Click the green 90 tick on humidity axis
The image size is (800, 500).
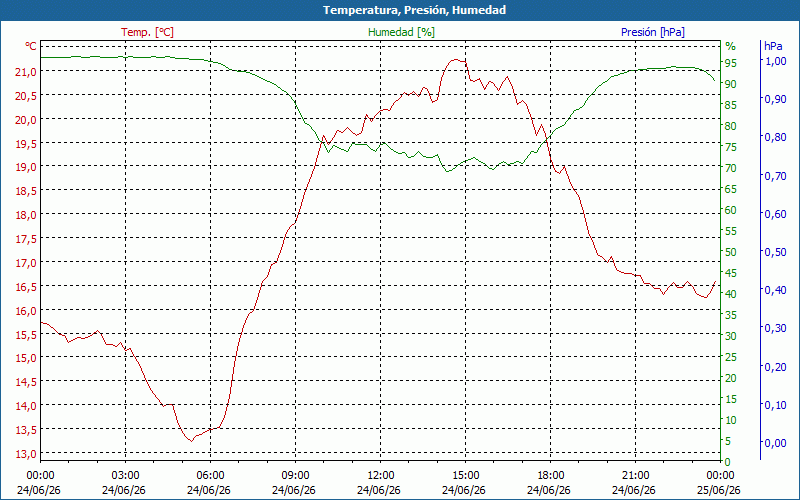[x=731, y=84]
